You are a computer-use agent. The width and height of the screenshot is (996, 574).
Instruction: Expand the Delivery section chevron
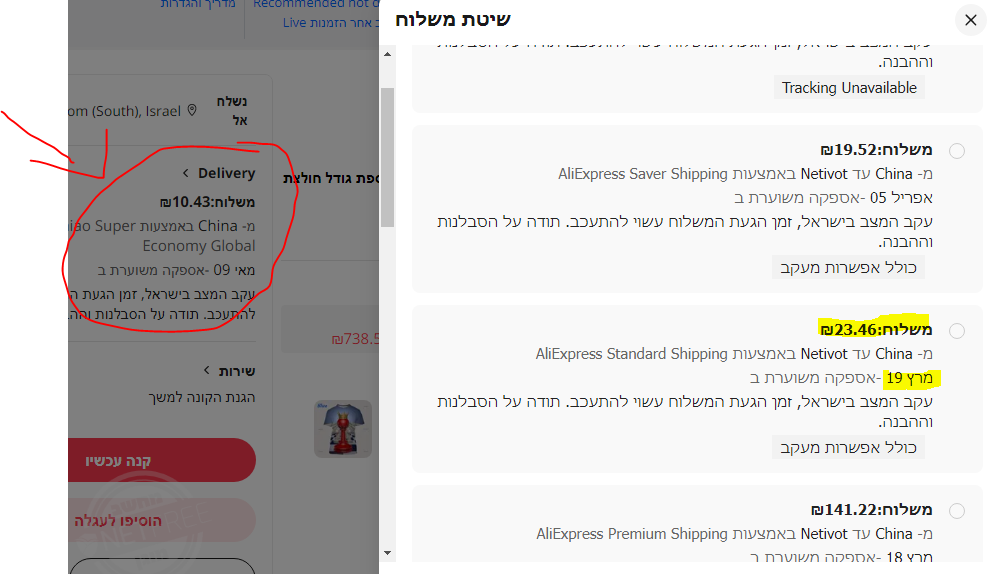(185, 173)
